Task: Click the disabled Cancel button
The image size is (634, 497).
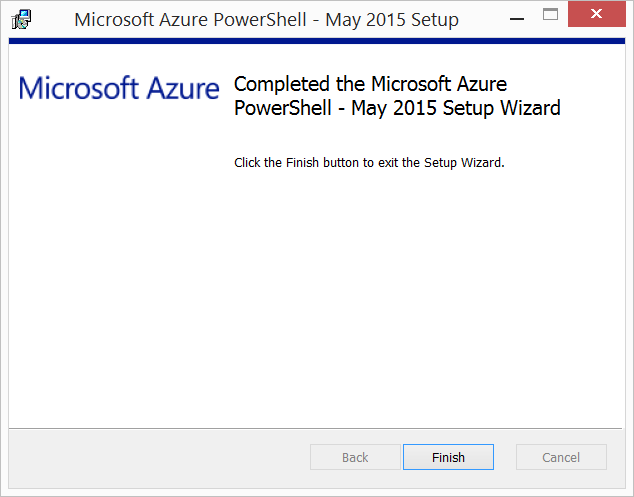Action: 561,457
